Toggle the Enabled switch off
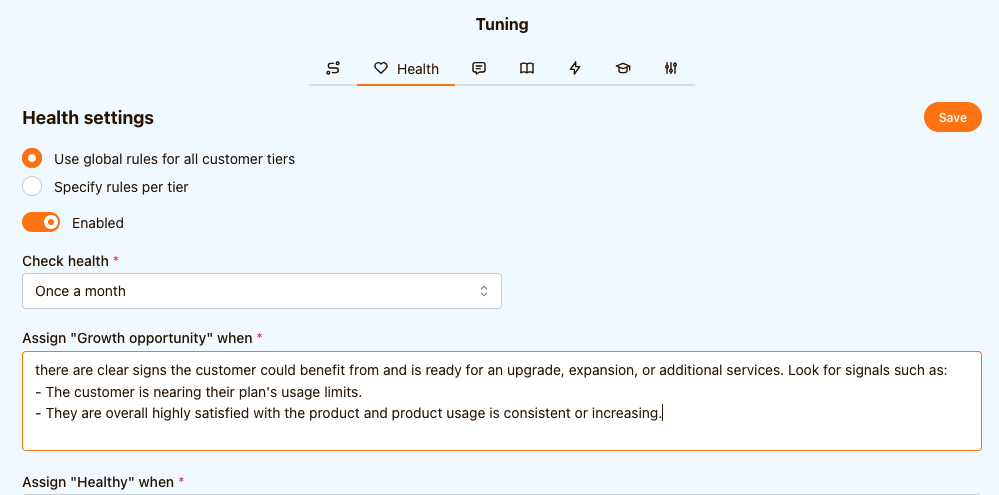Viewport: 999px width, 495px height. [41, 223]
